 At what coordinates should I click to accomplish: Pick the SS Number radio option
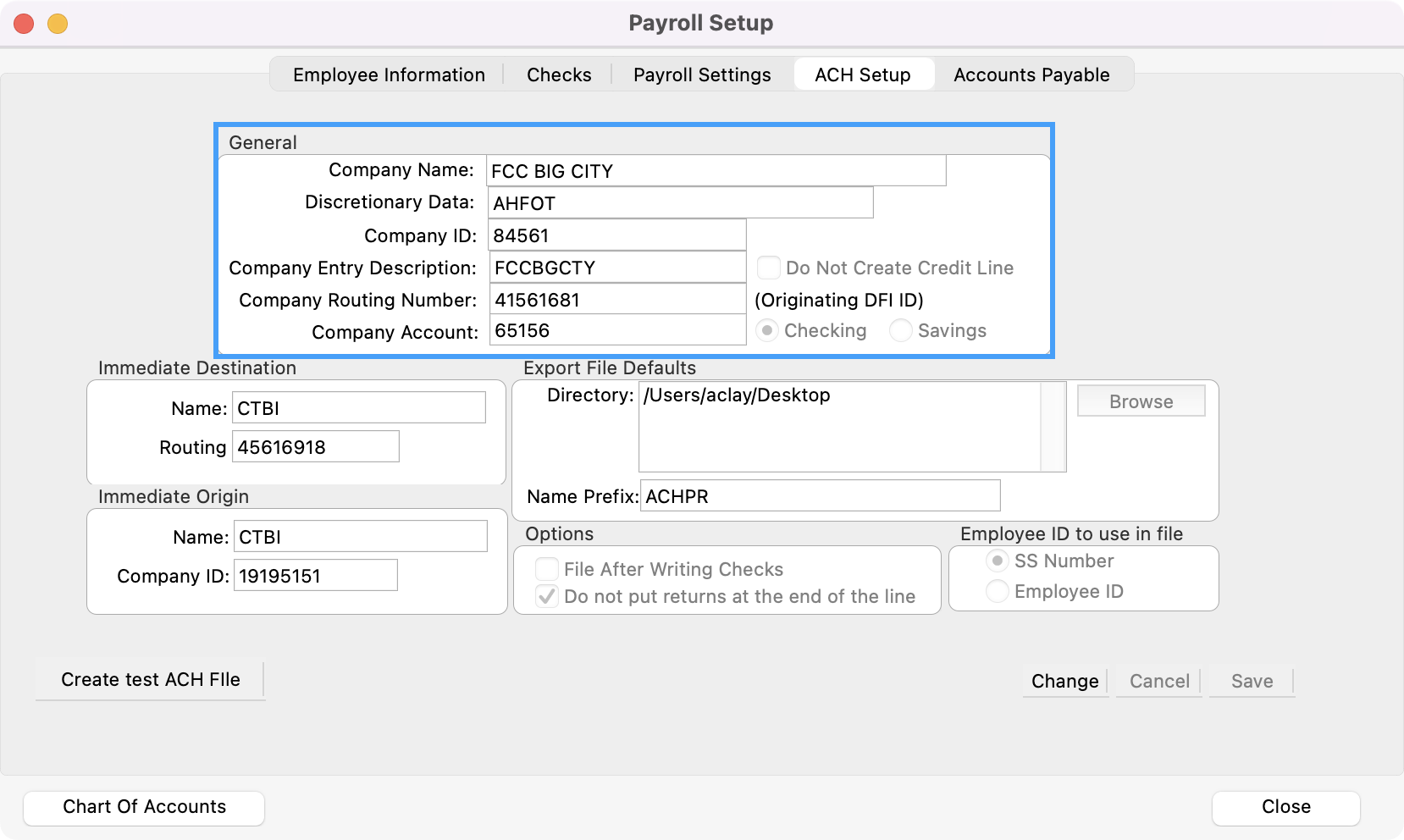pos(998,561)
